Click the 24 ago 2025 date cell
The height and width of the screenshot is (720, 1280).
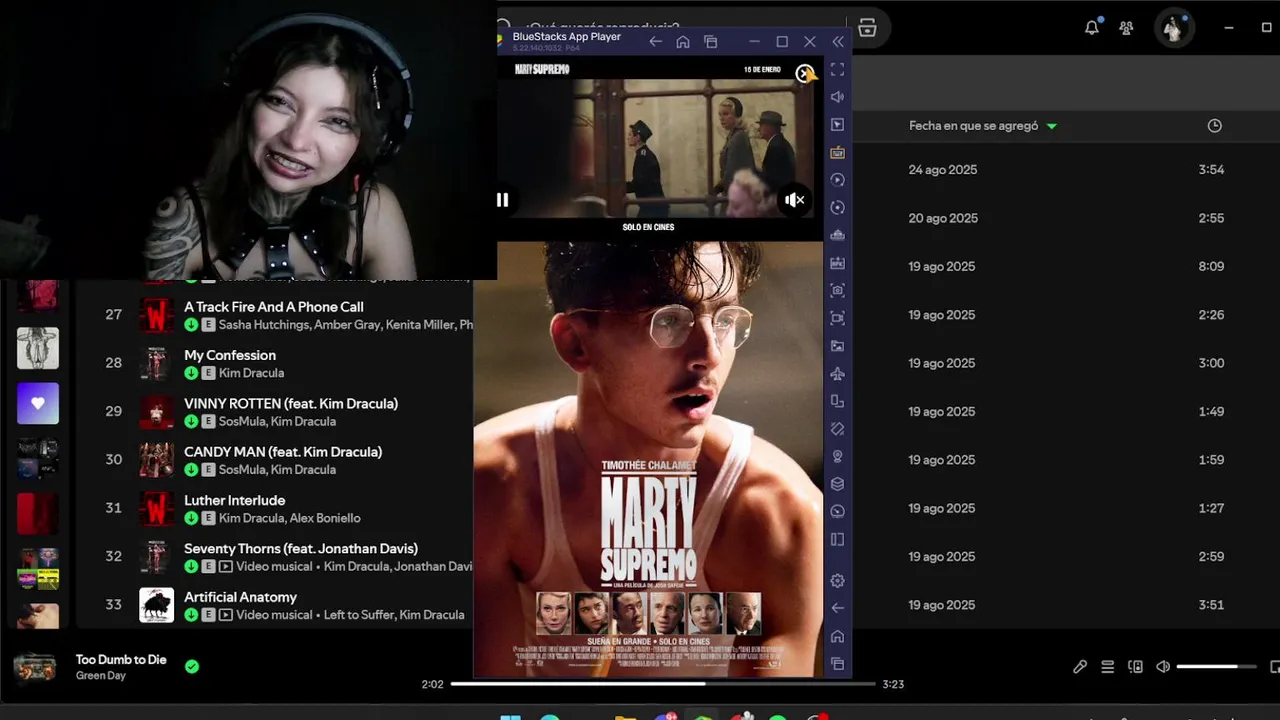(x=942, y=170)
